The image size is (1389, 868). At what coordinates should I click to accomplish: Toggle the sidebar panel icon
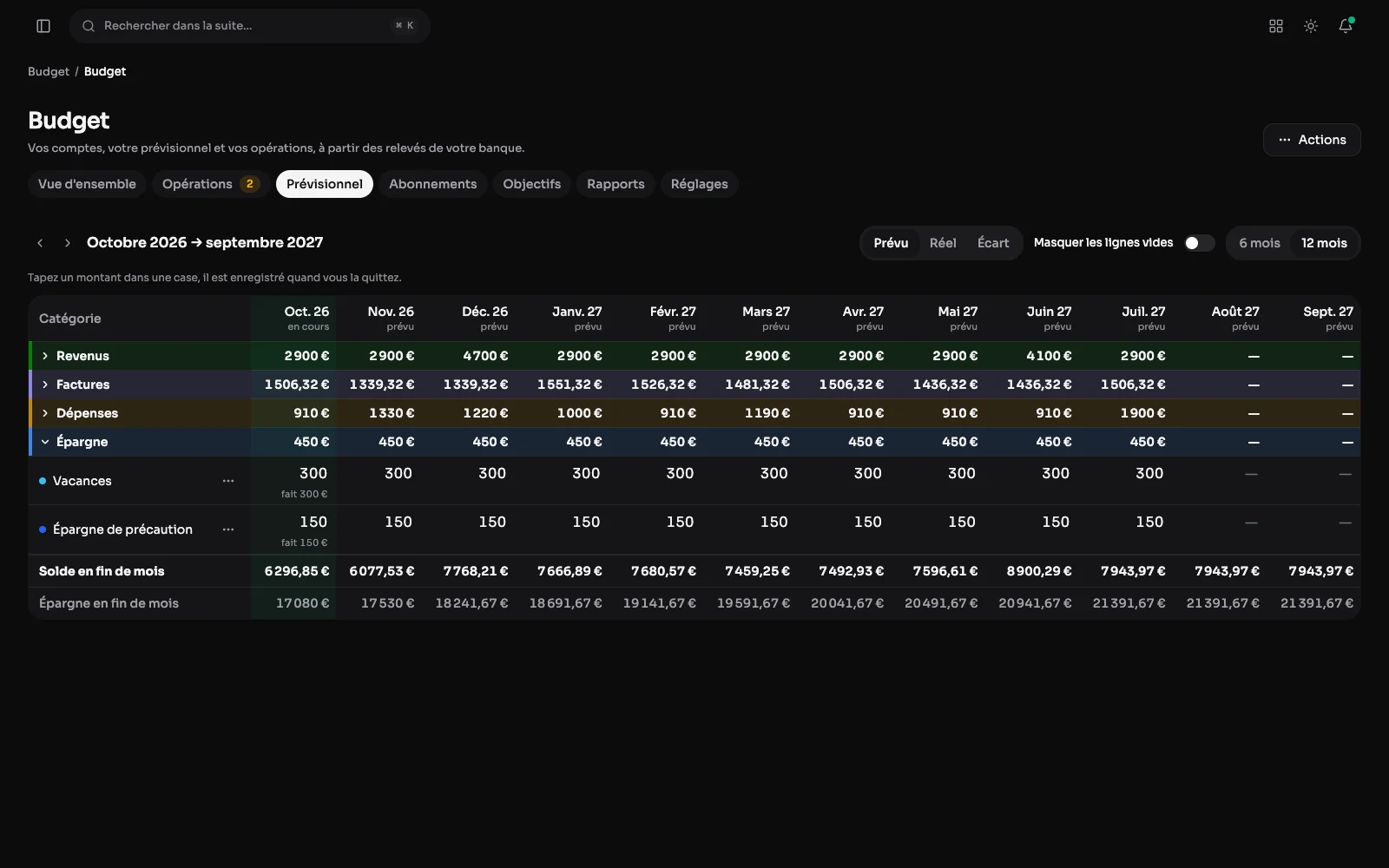coord(43,26)
